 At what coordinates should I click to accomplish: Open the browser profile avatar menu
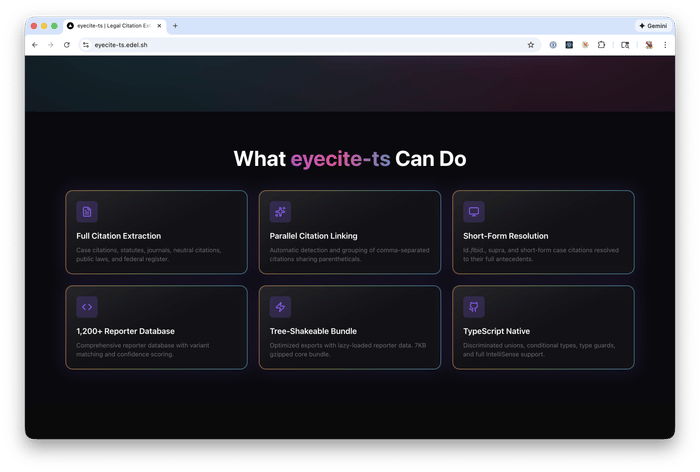tap(648, 45)
